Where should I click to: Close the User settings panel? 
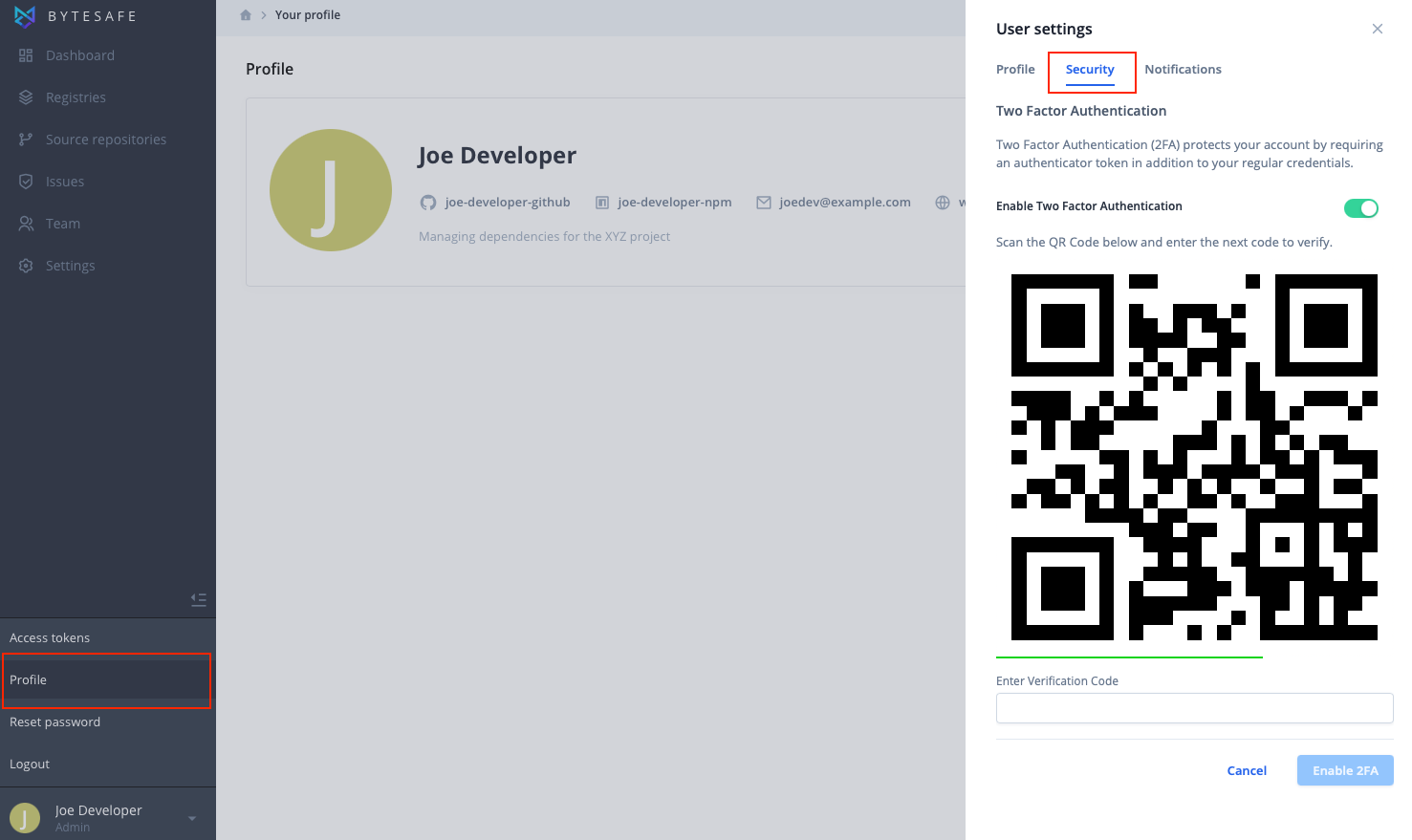point(1378,29)
